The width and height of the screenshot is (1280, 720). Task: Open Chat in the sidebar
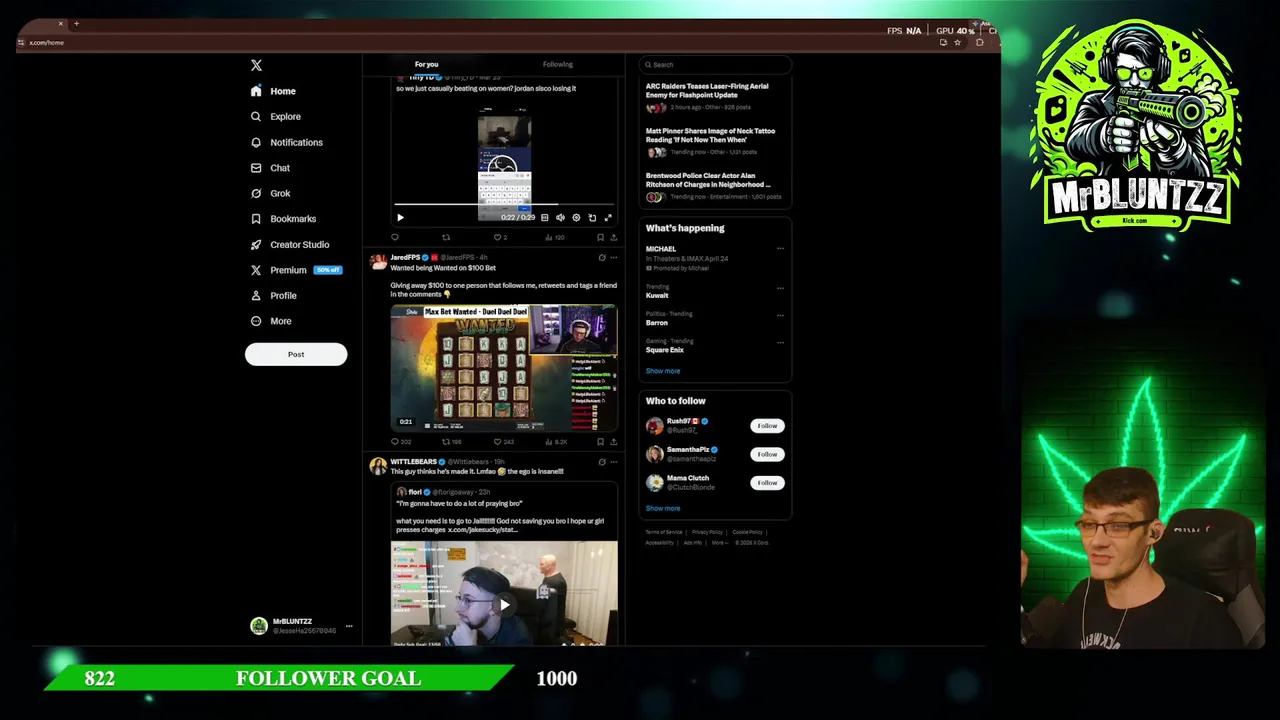[270, 168]
